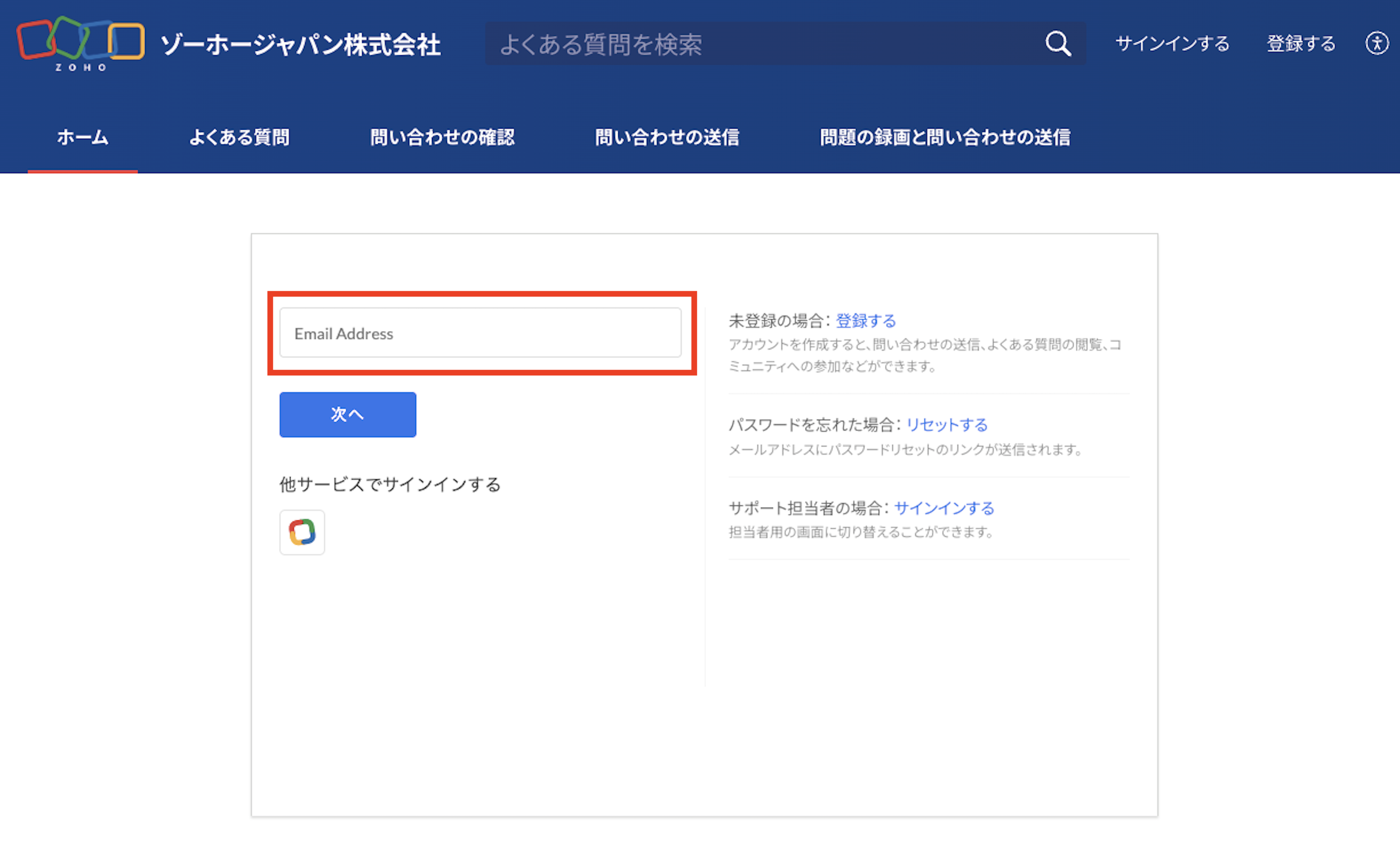Open the accessibility options icon
Image resolution: width=1400 pixels, height=843 pixels.
[1376, 44]
